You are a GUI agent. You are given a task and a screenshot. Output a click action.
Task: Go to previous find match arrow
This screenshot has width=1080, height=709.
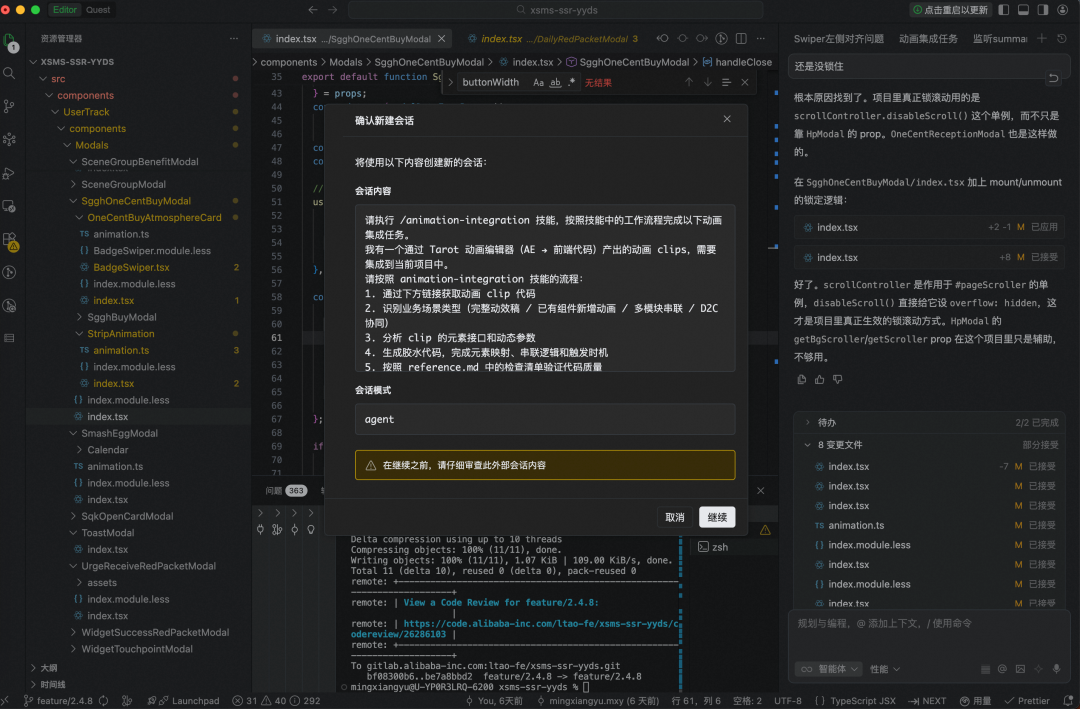click(x=689, y=82)
